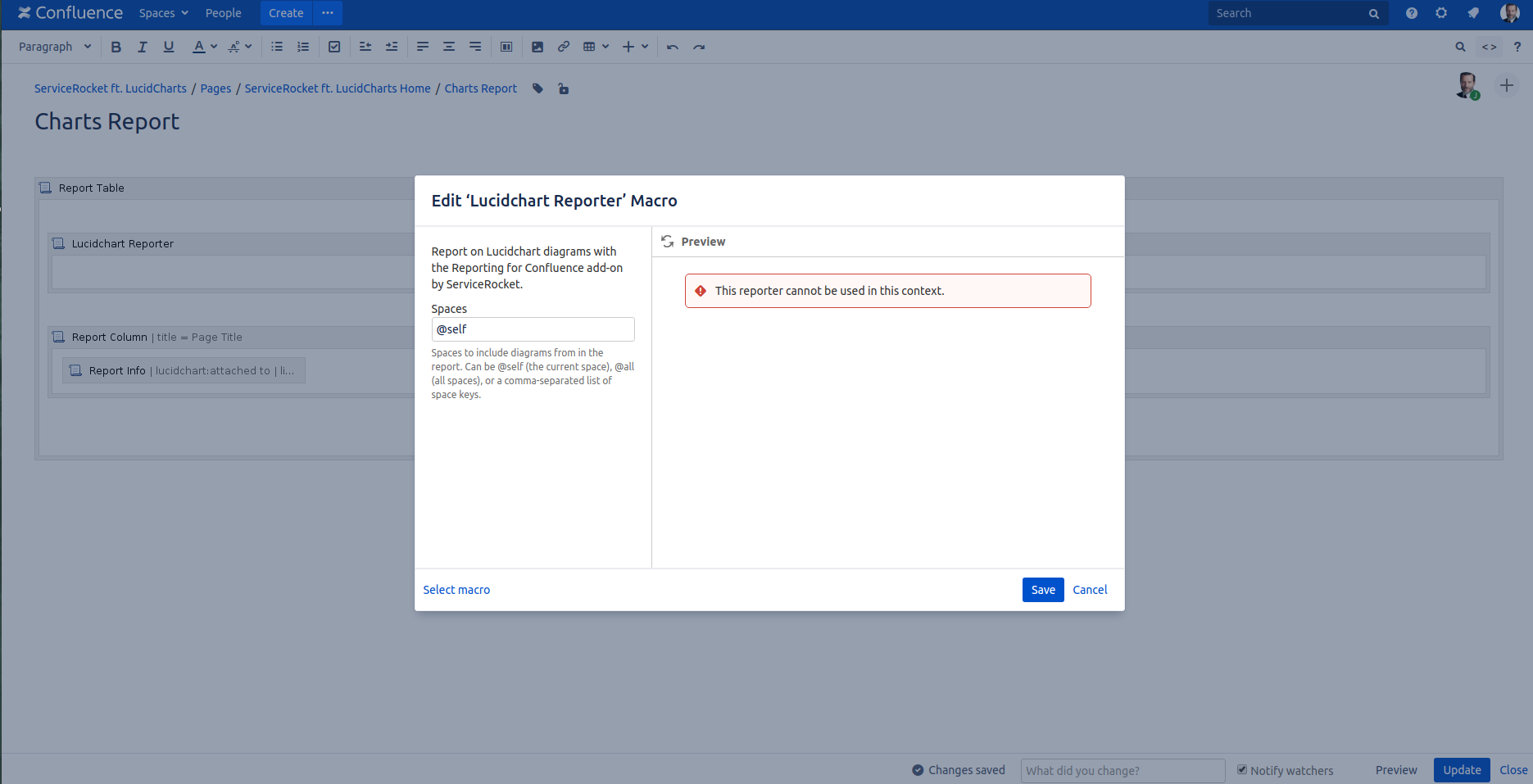Click Preview in the bottom bar
This screenshot has height=784, width=1533.
1396,770
